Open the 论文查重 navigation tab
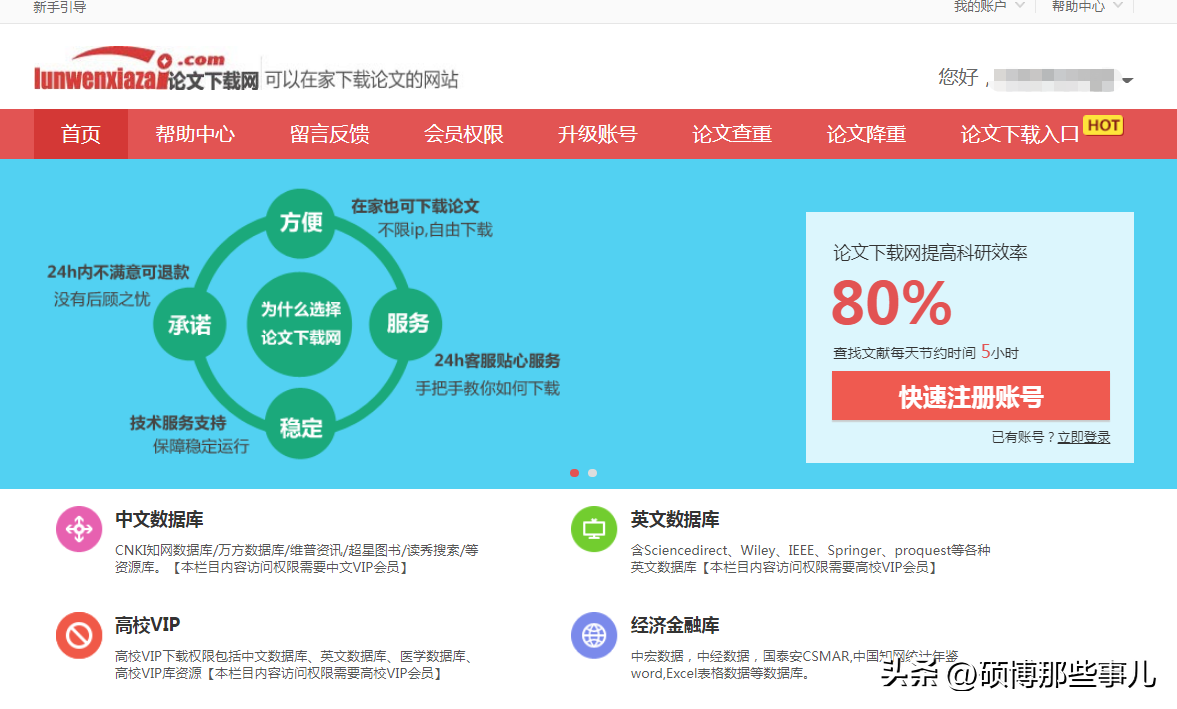Image resolution: width=1177 pixels, height=709 pixels. (731, 134)
